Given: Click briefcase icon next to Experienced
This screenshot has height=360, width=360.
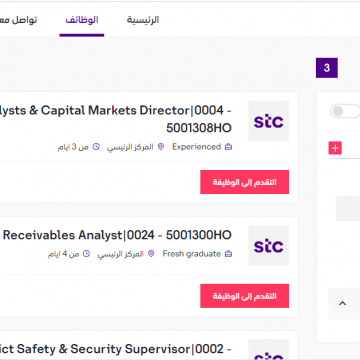Looking at the screenshot, I should [x=228, y=147].
